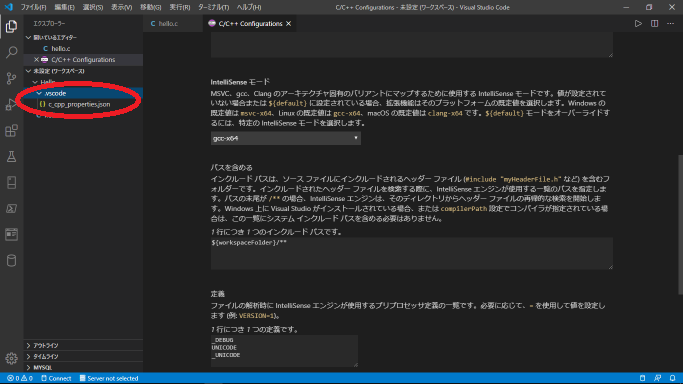Click the PowerShell icon in activity bar
683x384 pixels.
point(11,209)
